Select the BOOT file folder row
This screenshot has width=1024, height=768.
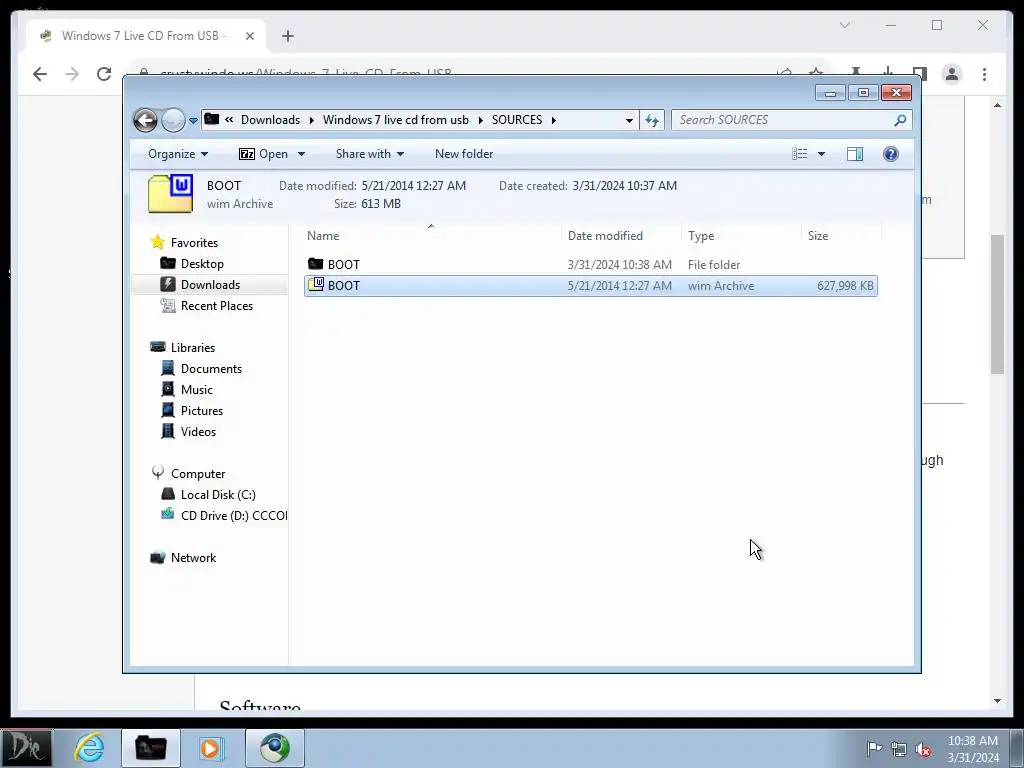(590, 264)
